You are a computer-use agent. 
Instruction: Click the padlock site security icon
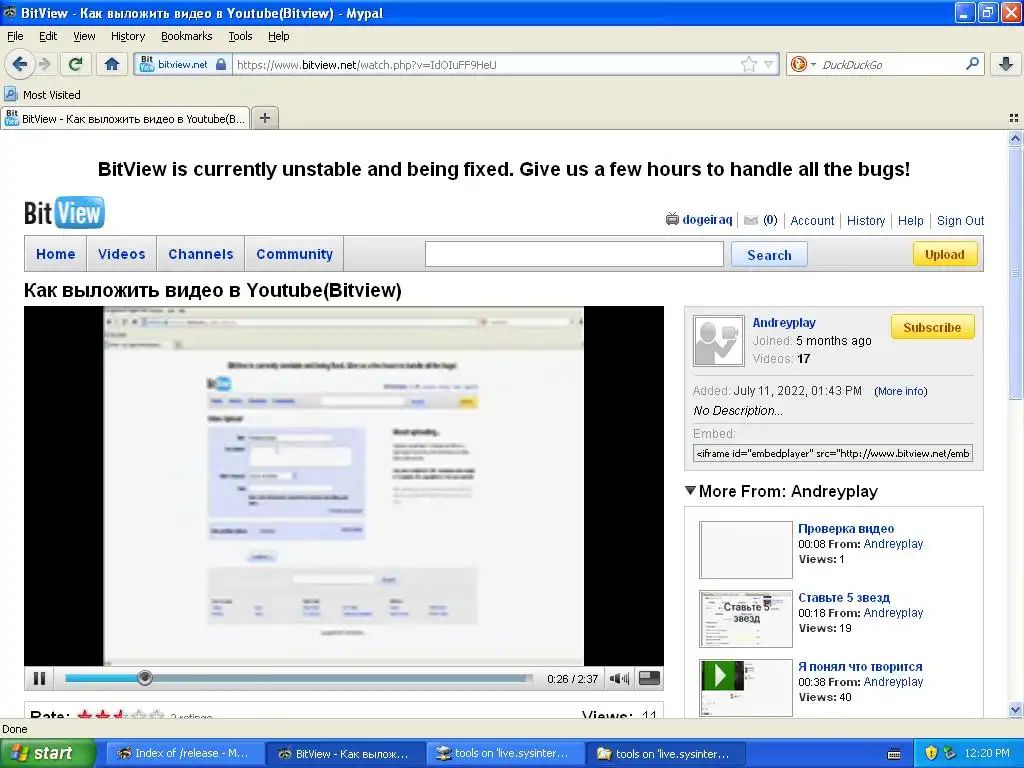[221, 64]
